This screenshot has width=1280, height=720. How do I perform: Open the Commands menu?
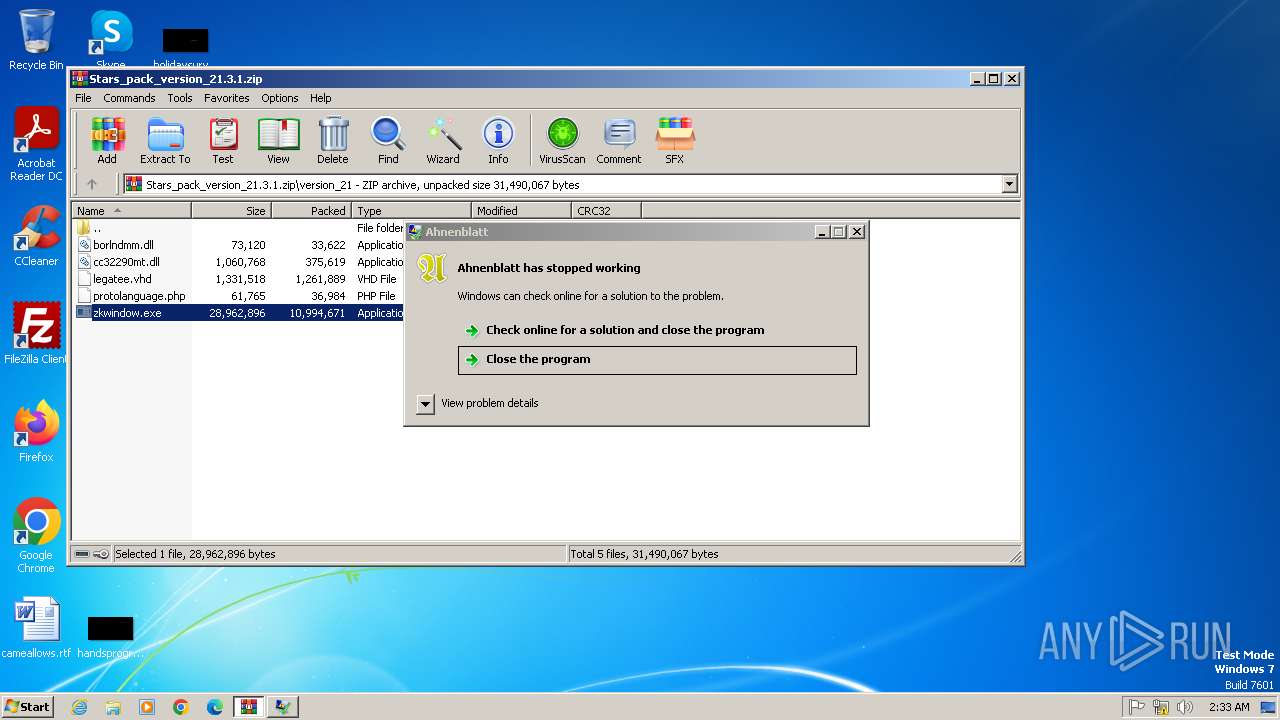point(129,98)
